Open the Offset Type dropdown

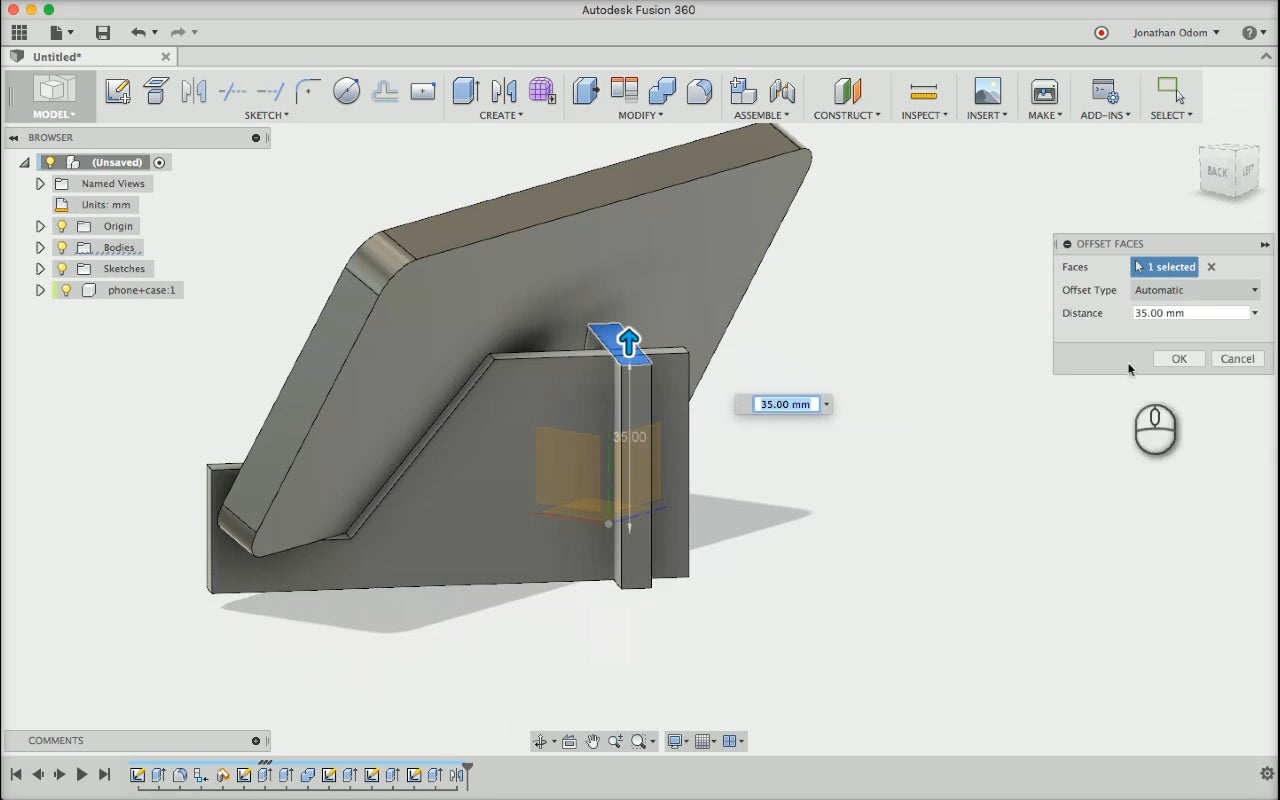pos(1196,290)
